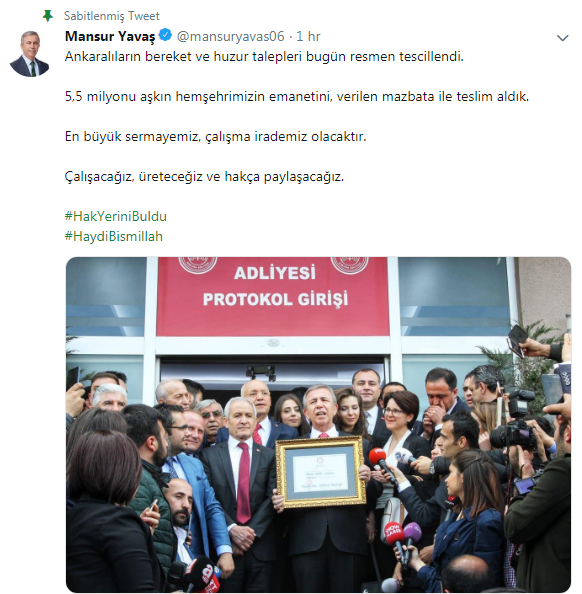Viewport: 582px width, 594px height.
Task: Click the blue verified badge beside Mansur Yavaş
Action: point(165,35)
